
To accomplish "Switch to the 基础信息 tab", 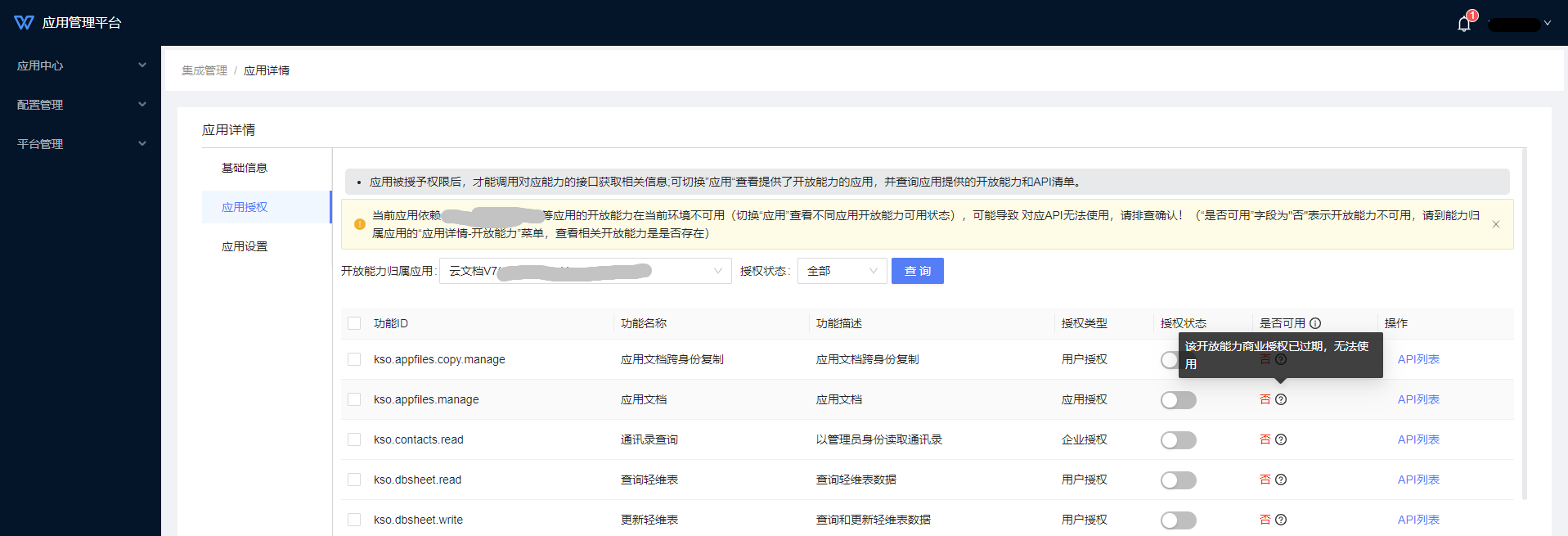I will click(245, 168).
